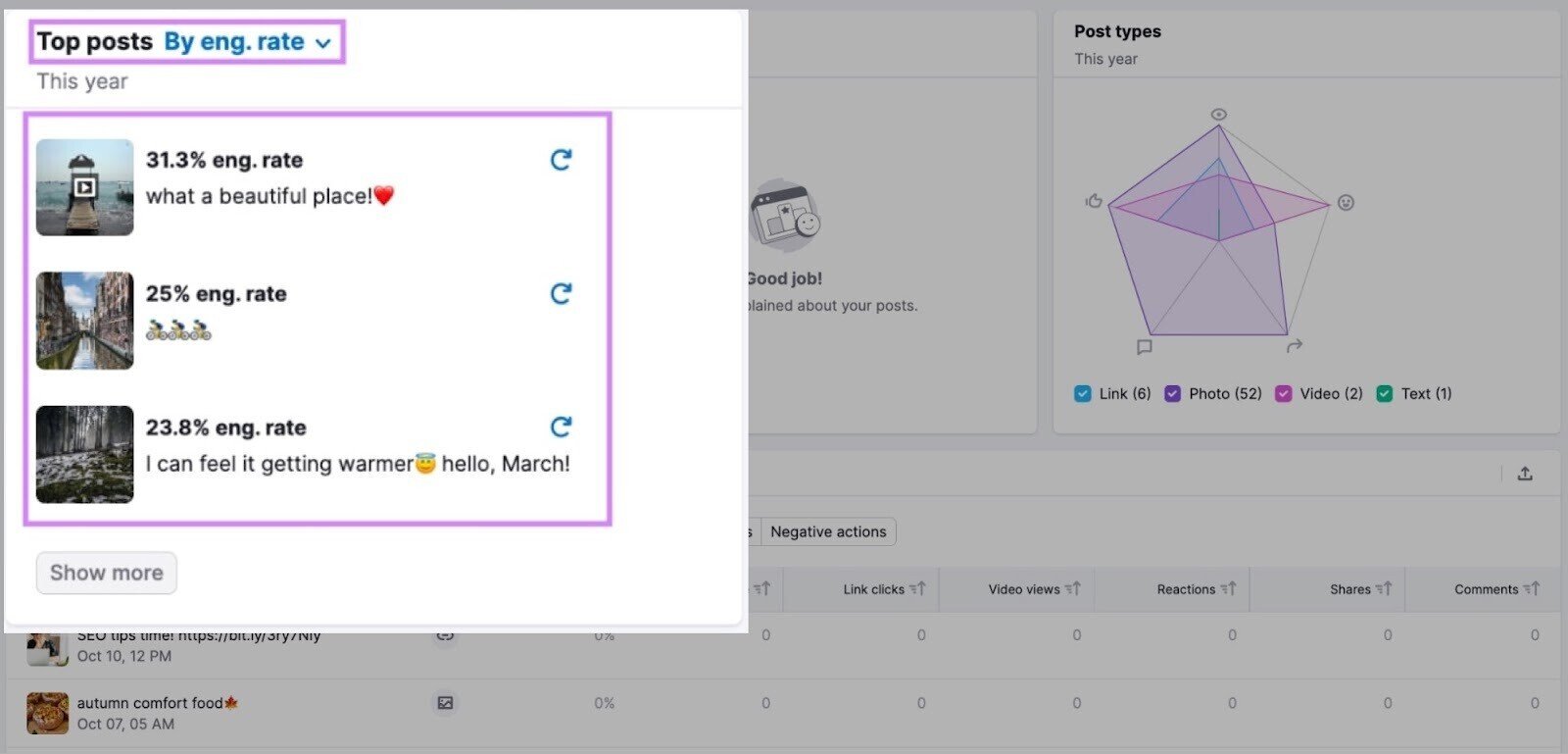Click the views eye icon on radar chart
The width and height of the screenshot is (1568, 754).
coord(1219,115)
